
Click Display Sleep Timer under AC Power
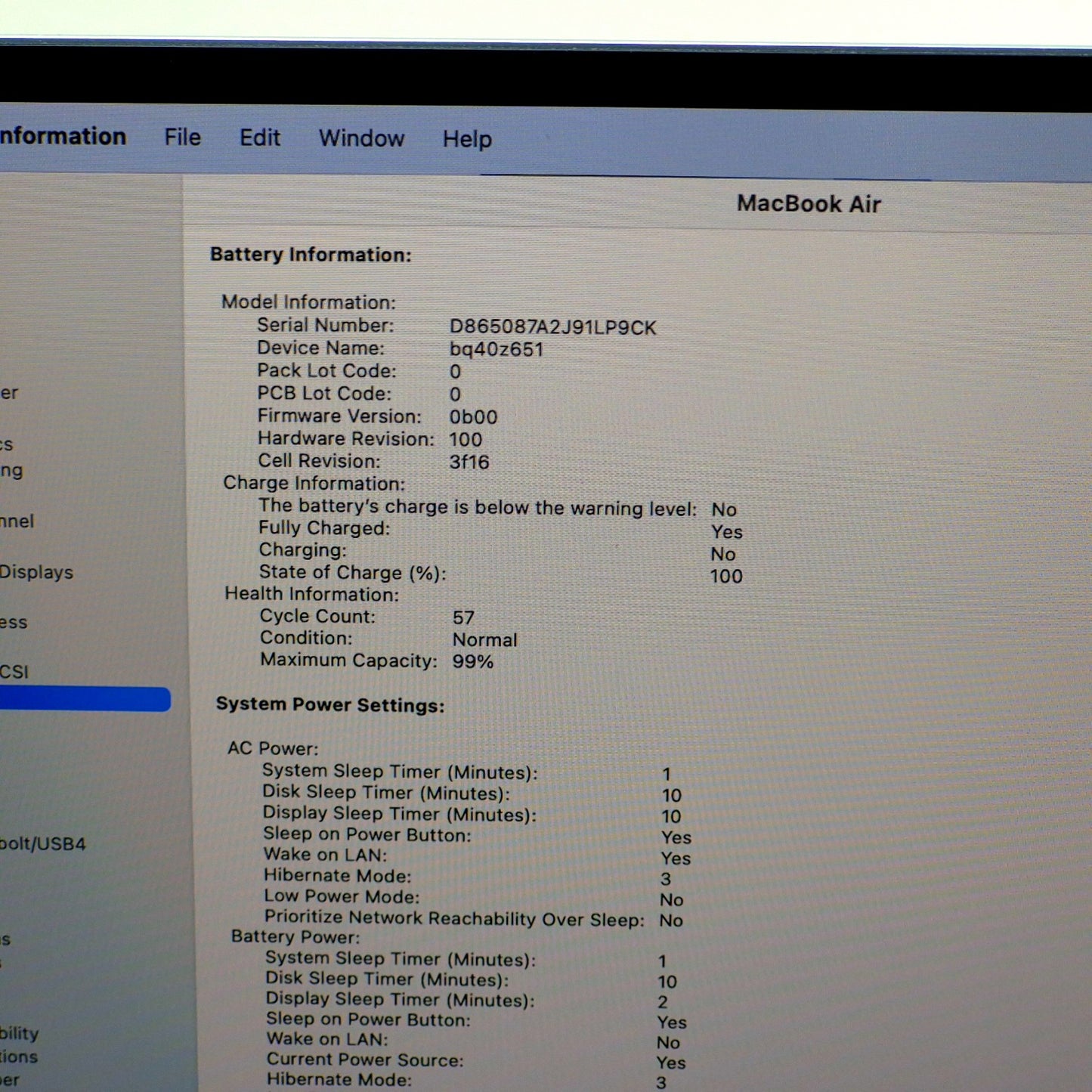coord(399,814)
